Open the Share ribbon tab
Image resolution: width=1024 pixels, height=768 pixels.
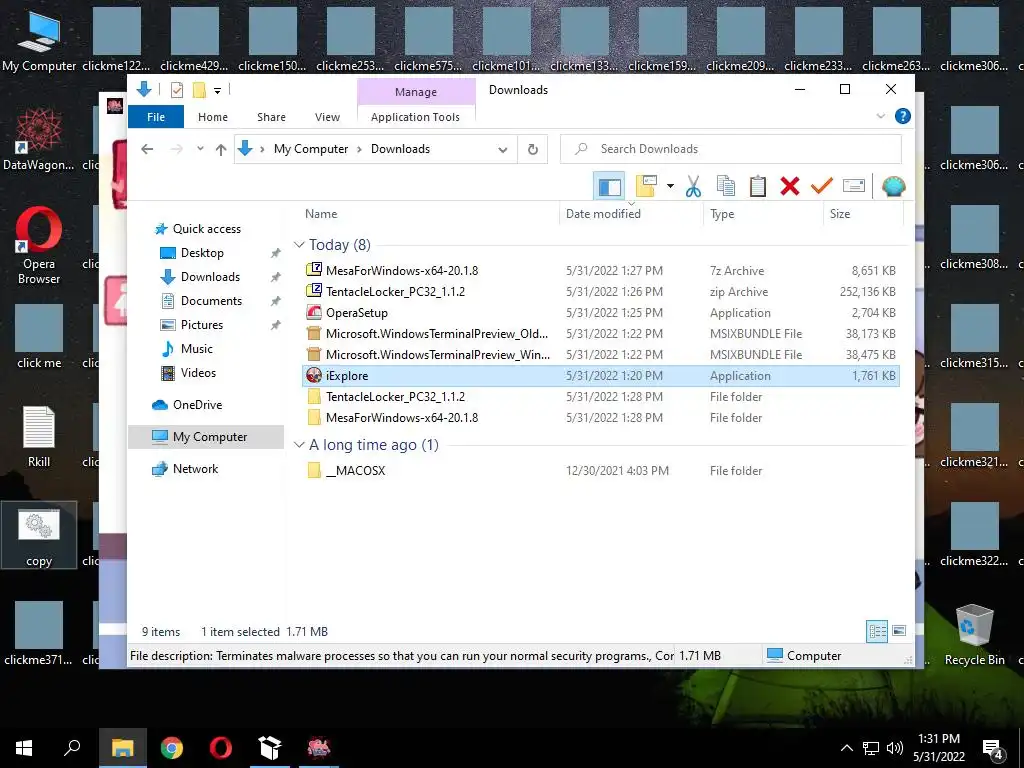(271, 117)
